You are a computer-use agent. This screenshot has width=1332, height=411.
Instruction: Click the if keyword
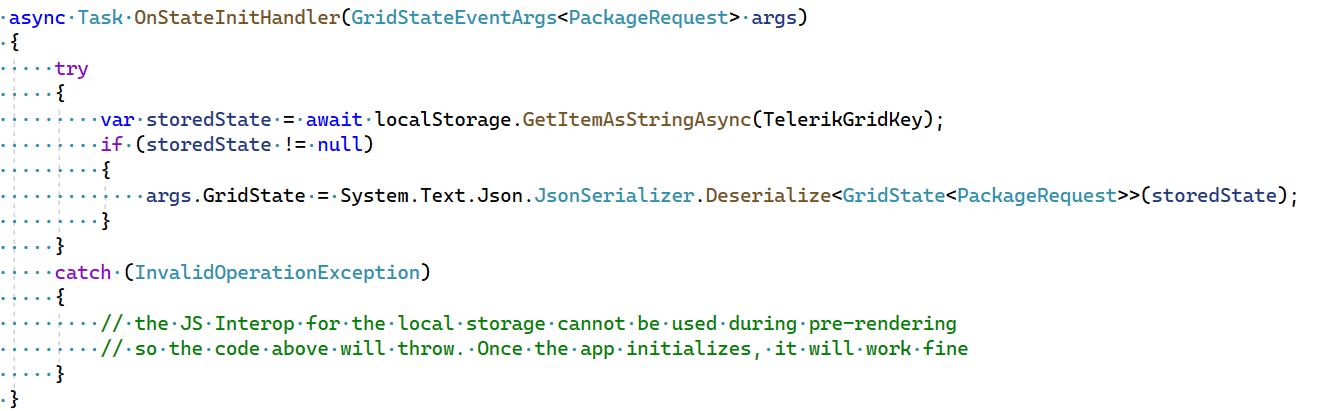(111, 145)
